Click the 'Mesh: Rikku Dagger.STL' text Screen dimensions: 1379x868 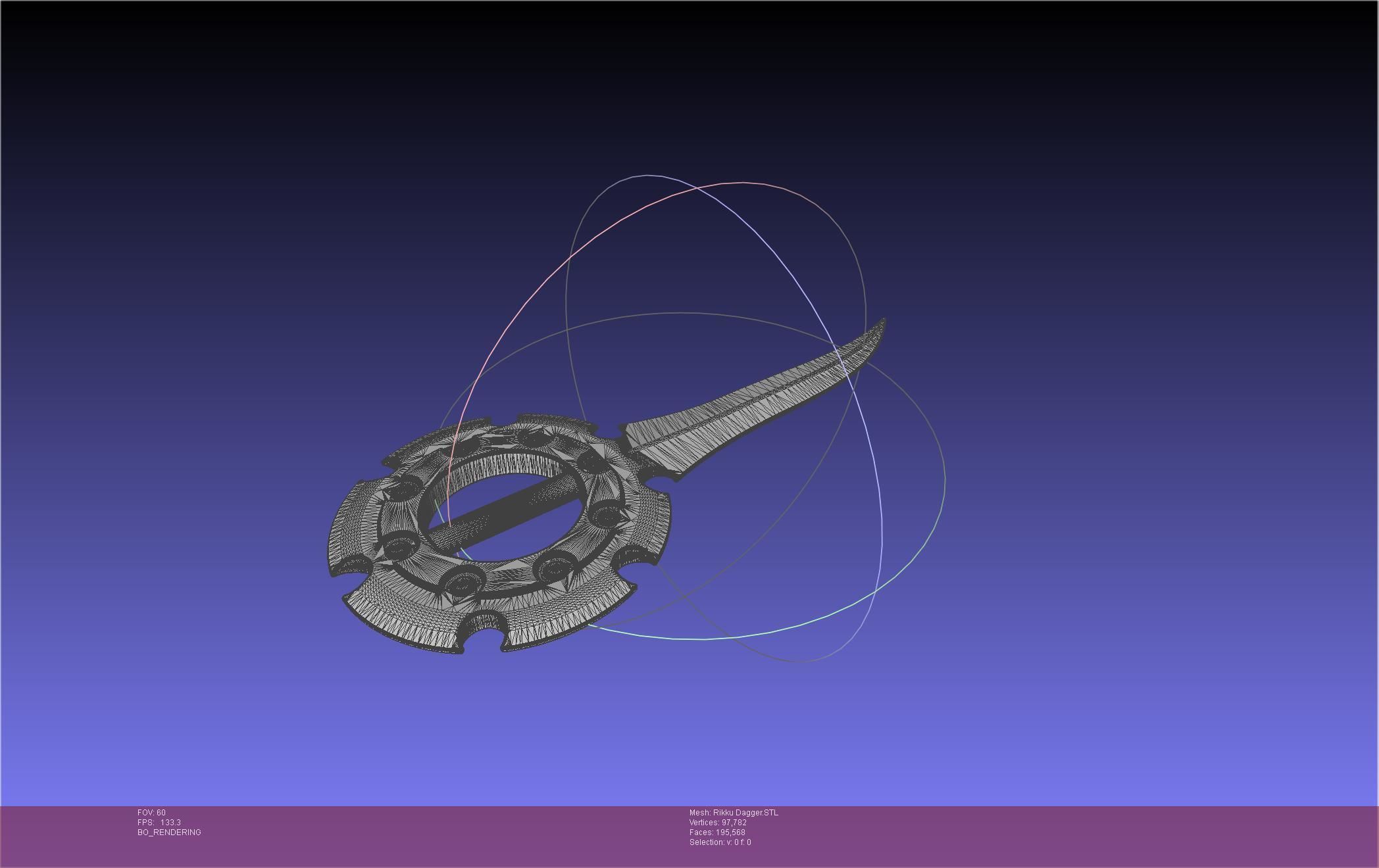734,813
